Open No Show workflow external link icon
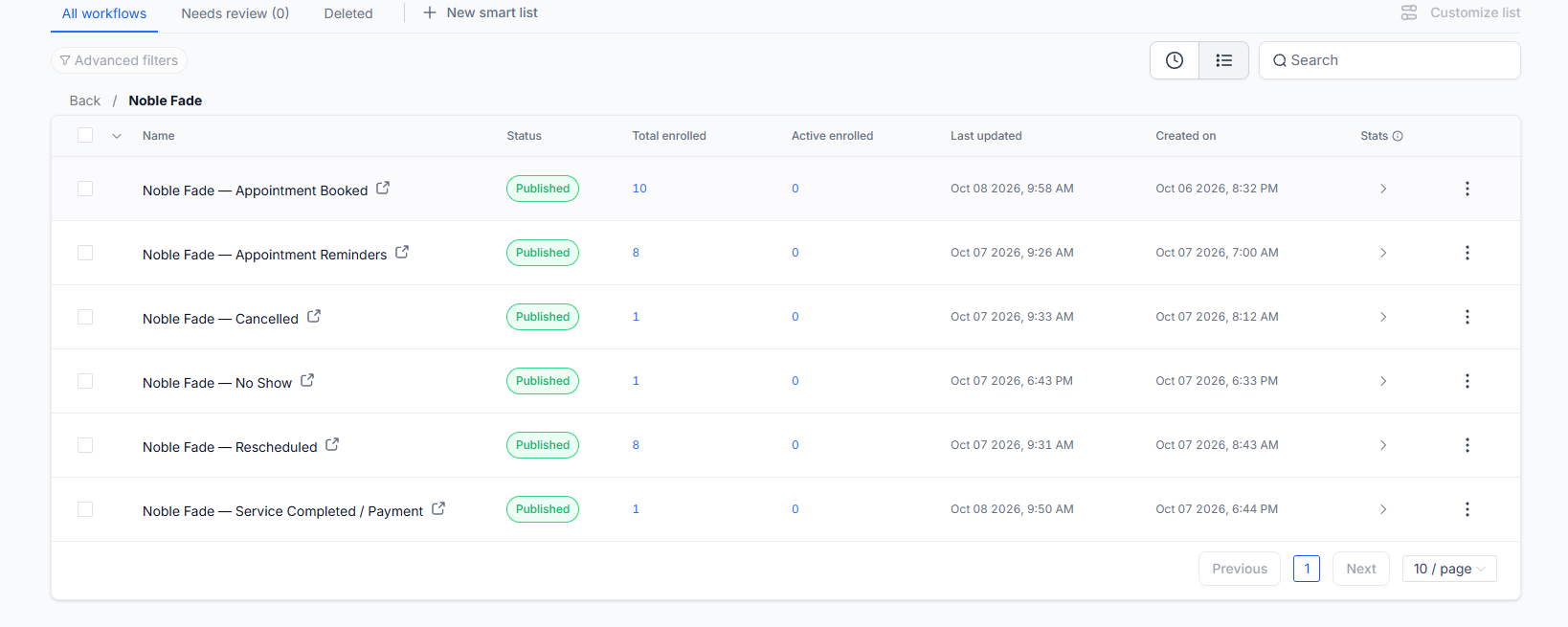Screen dimensions: 1568x627 [x=307, y=380]
